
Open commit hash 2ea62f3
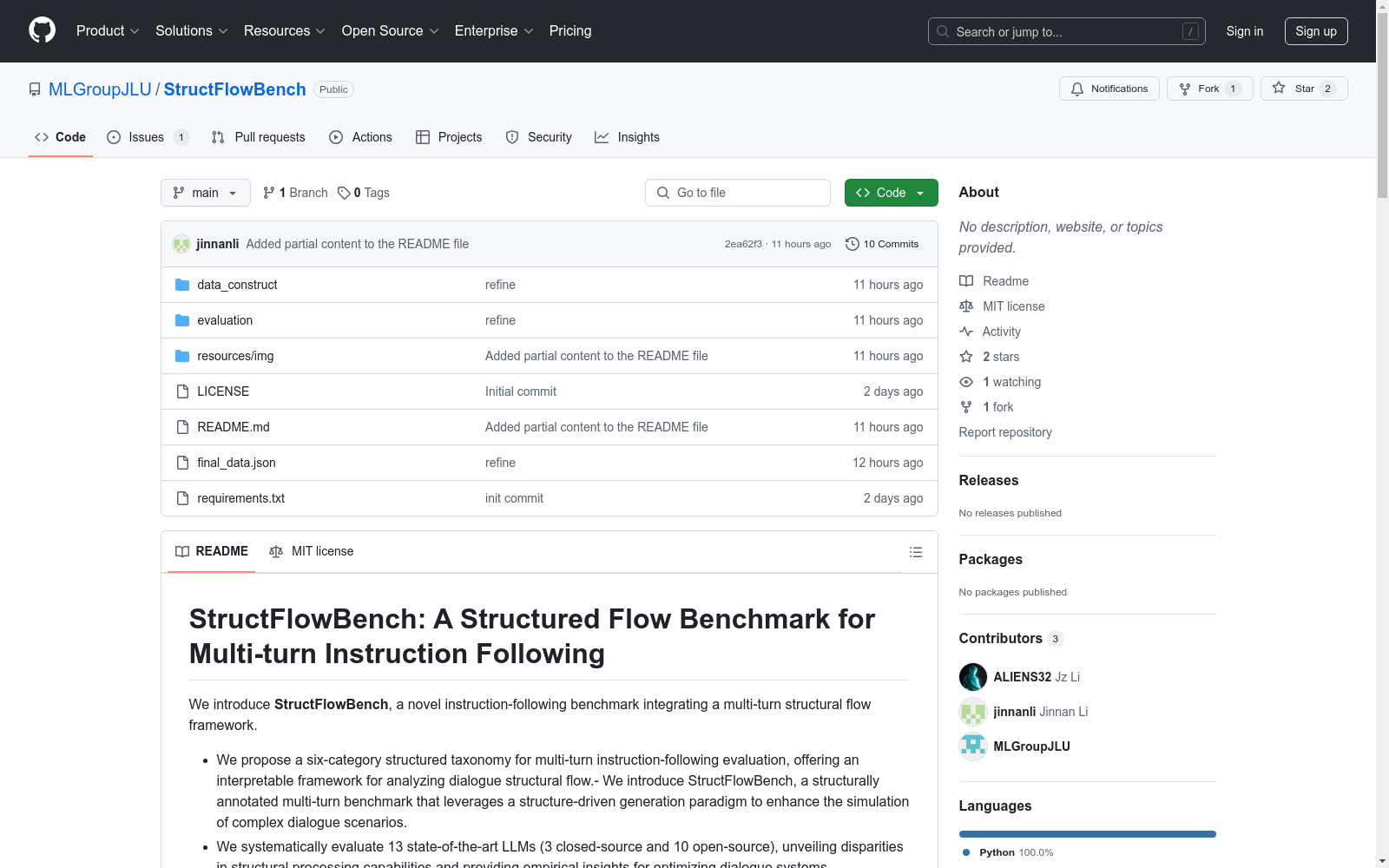click(743, 244)
